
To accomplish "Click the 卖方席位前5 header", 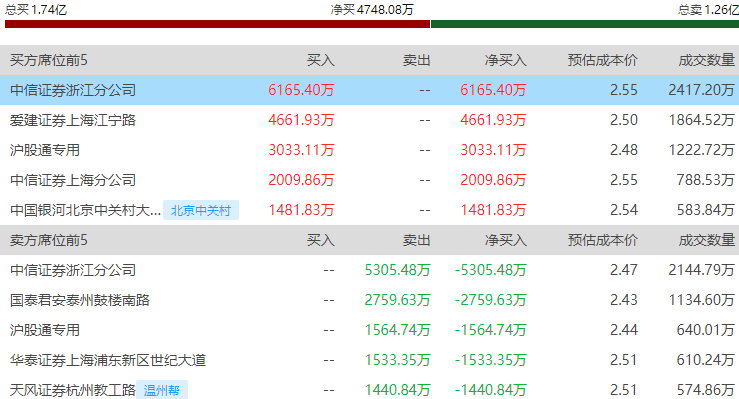I will click(49, 240).
